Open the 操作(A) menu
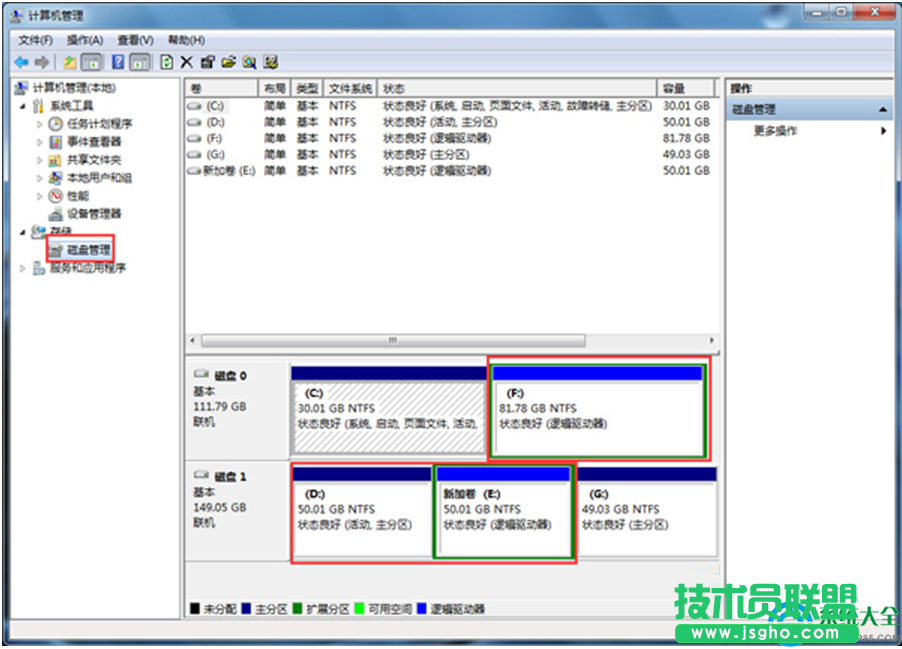The width and height of the screenshot is (902, 649). (x=86, y=40)
